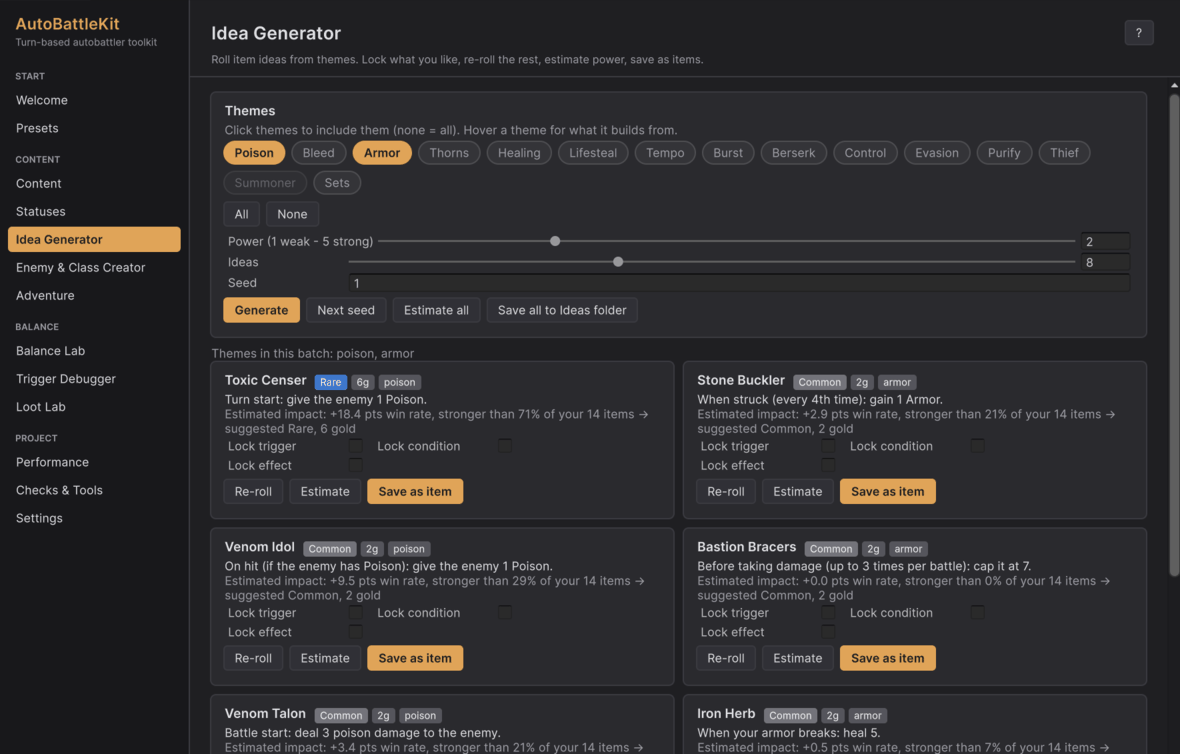Check Lock effect for Bastion Bracers
Image resolution: width=1180 pixels, height=754 pixels.
(828, 632)
